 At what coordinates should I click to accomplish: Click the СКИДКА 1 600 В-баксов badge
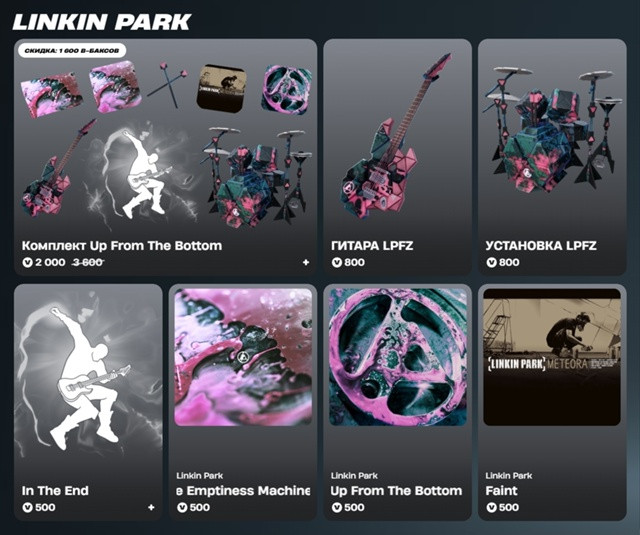pos(72,51)
